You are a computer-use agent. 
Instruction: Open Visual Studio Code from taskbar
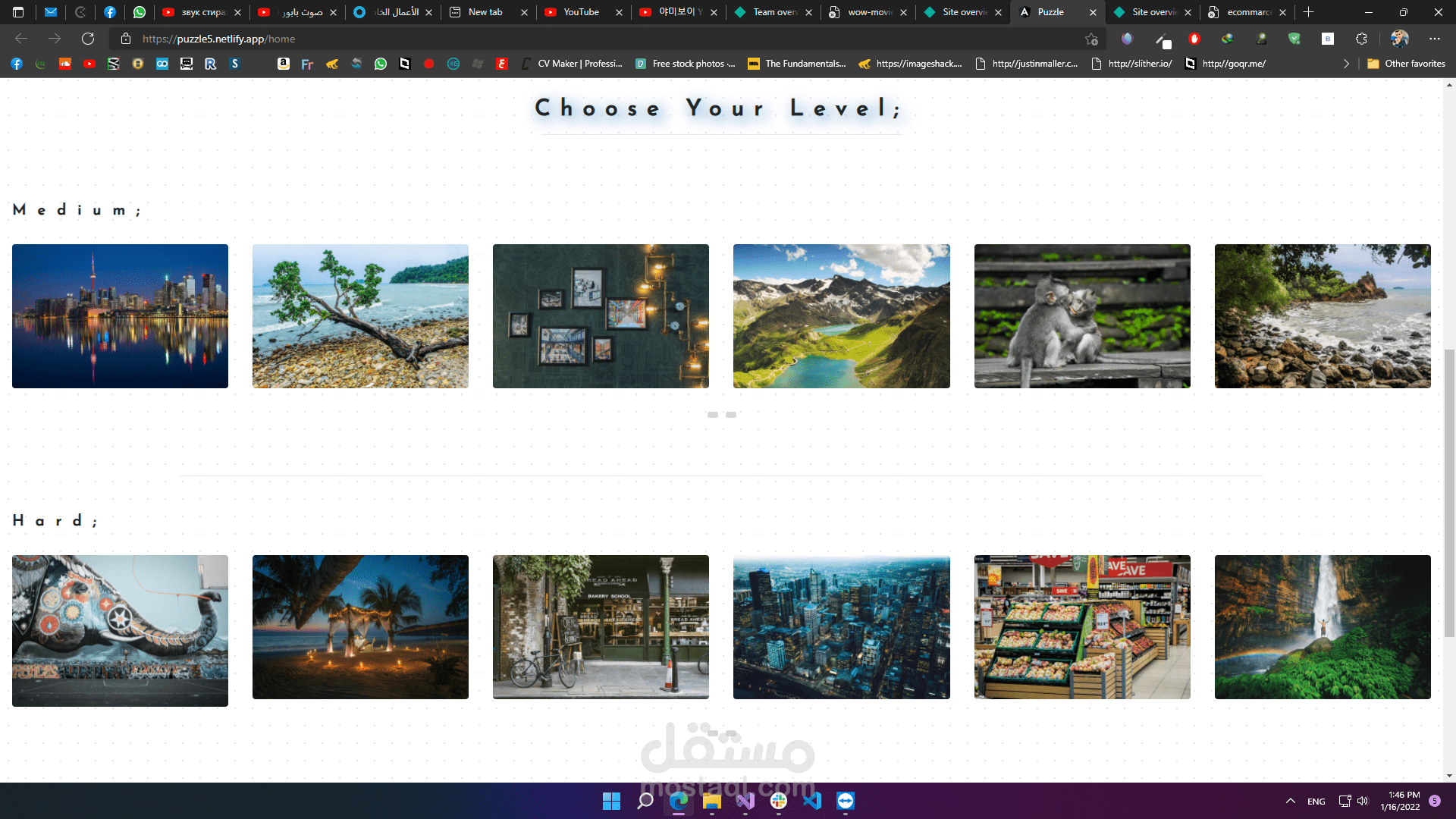pyautogui.click(x=812, y=801)
